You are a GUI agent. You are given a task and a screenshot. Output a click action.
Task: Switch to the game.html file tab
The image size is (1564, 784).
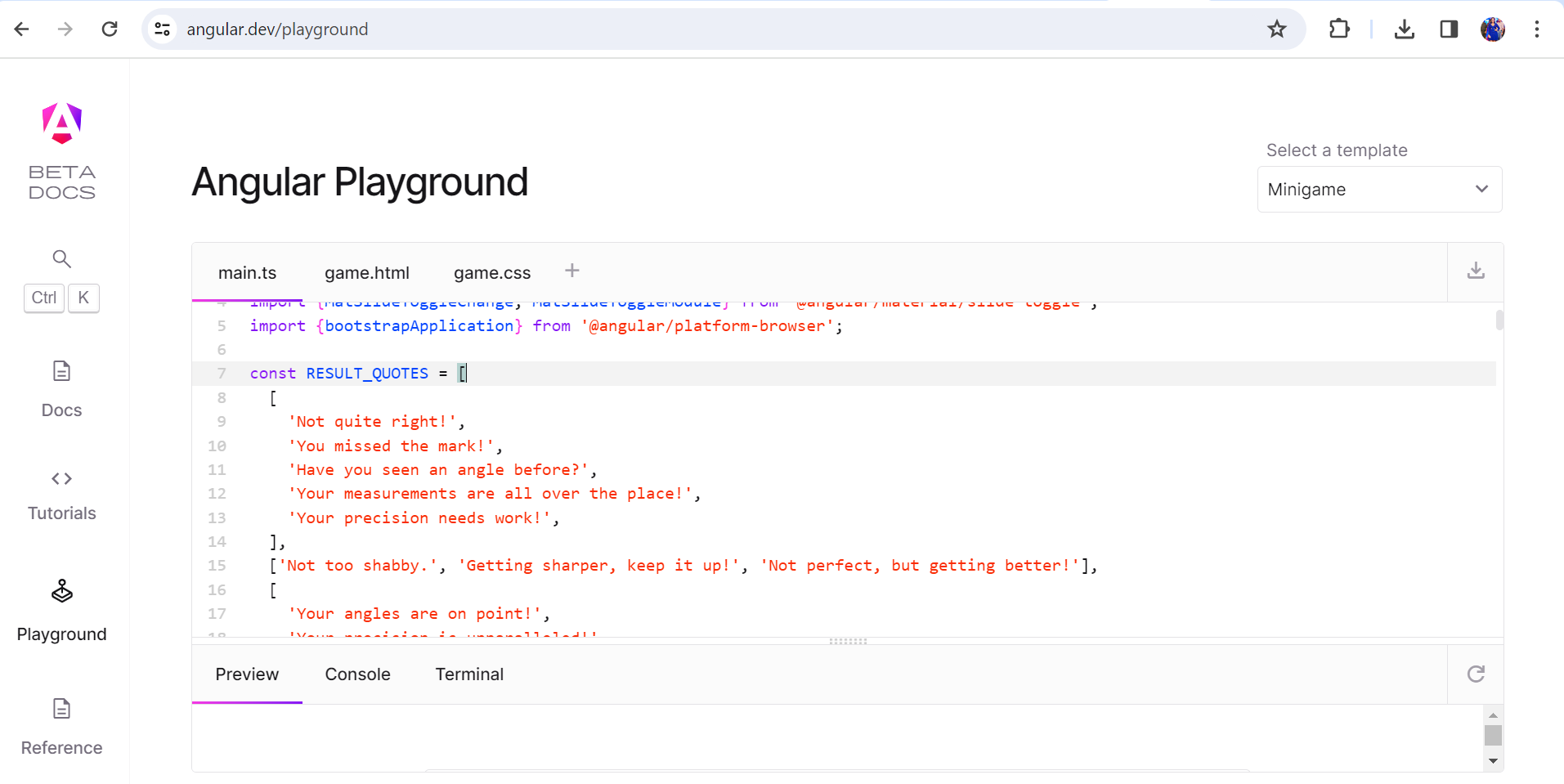367,273
